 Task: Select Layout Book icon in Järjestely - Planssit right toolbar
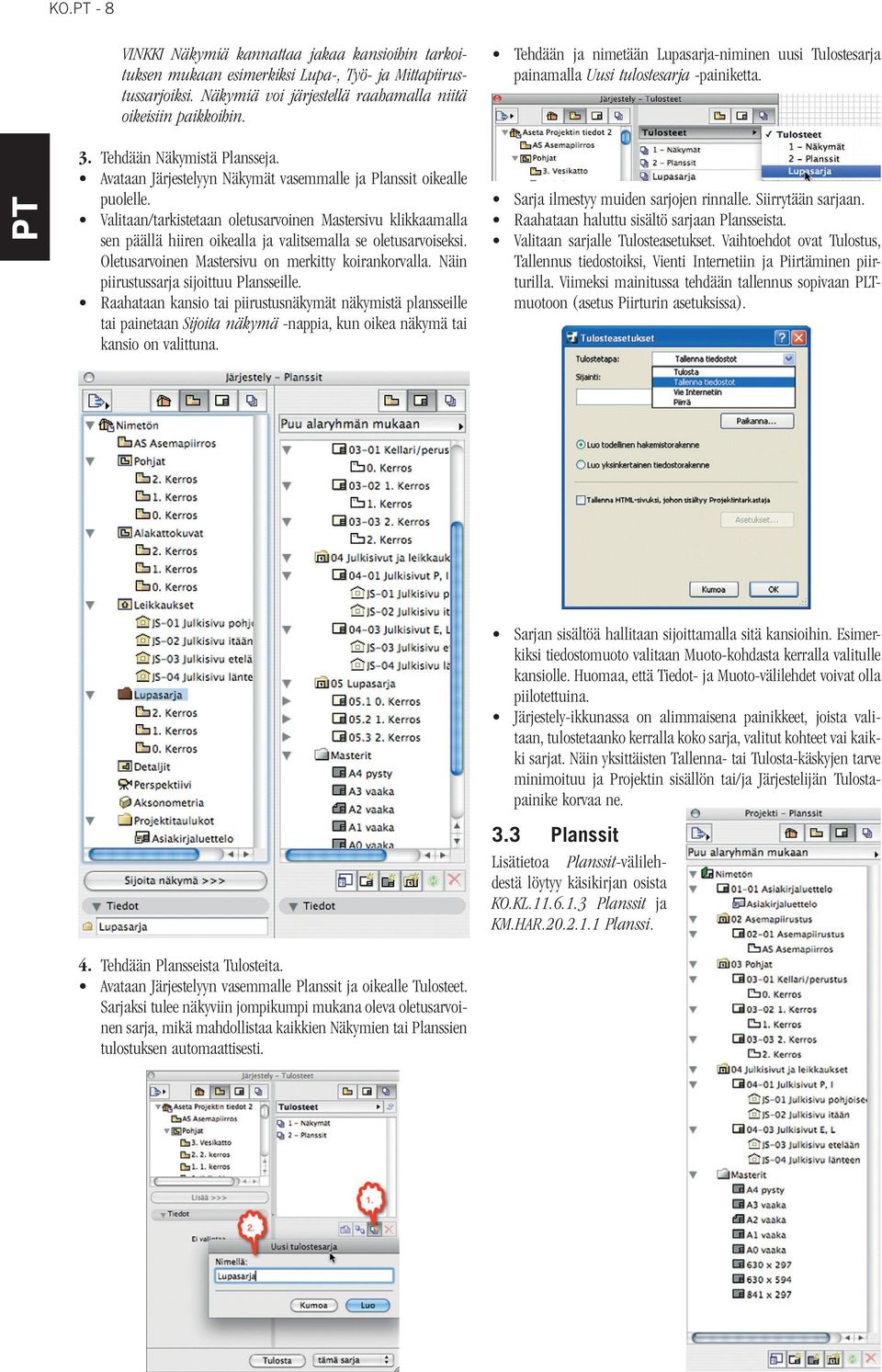tap(421, 401)
